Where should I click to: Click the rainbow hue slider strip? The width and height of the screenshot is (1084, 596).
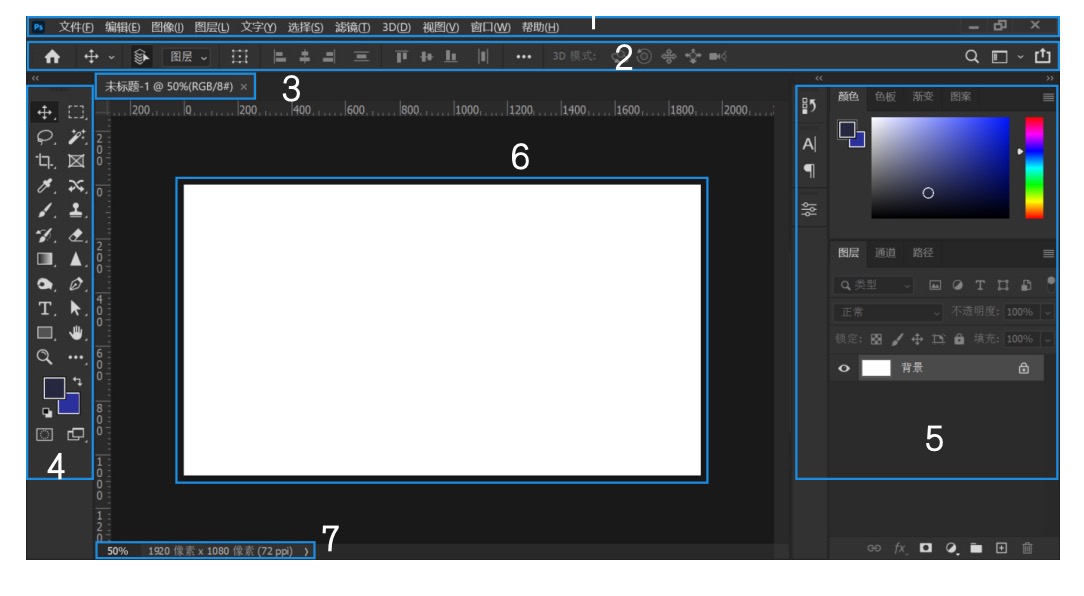(1034, 167)
